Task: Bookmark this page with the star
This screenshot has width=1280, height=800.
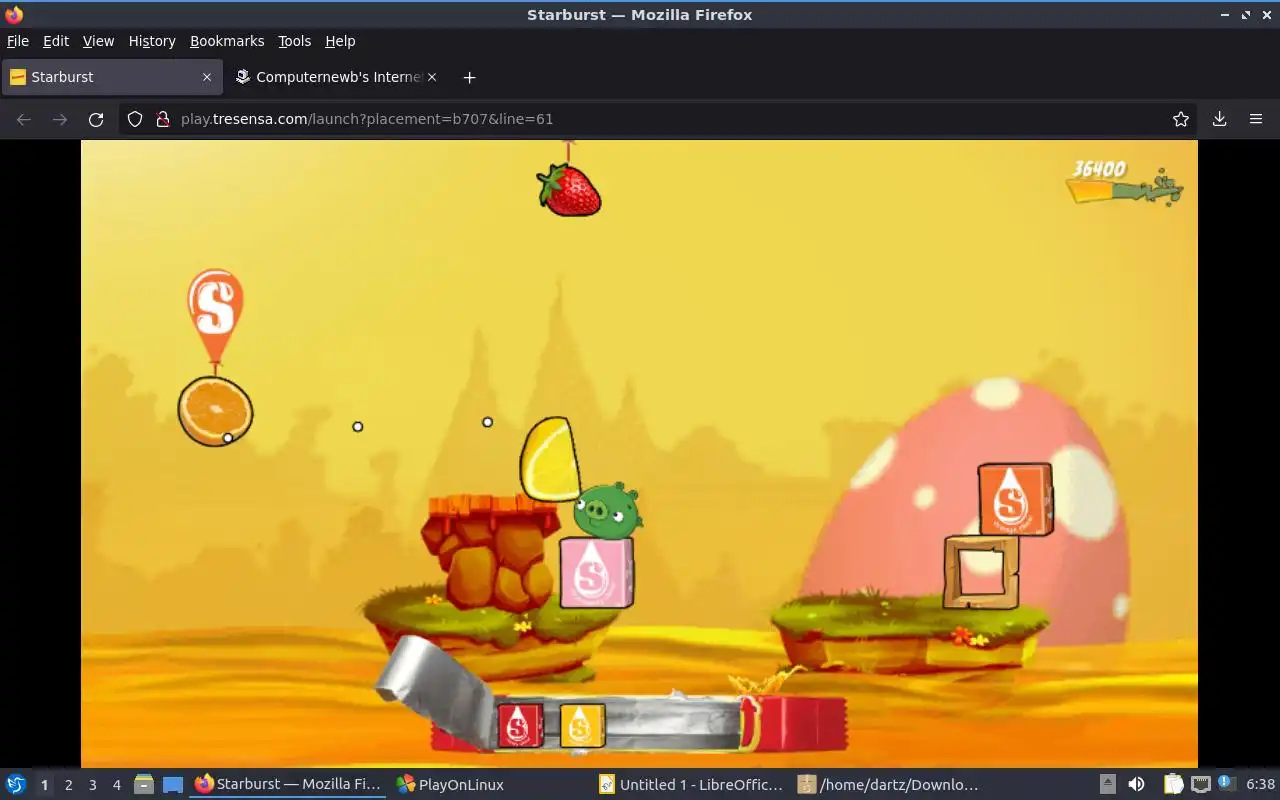Action: point(1181,119)
